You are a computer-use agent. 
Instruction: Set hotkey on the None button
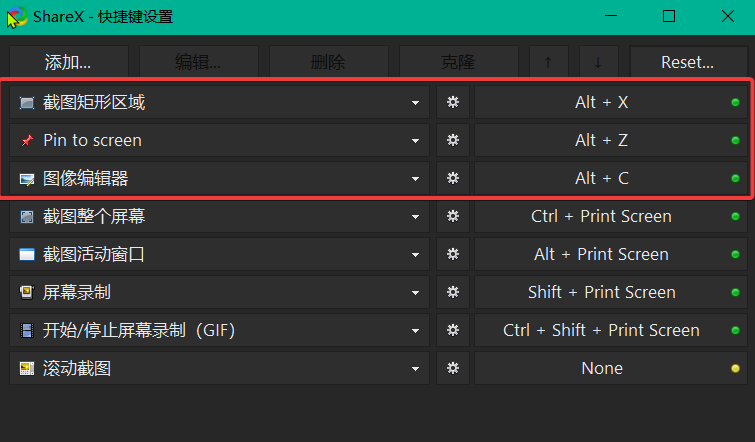click(x=611, y=368)
